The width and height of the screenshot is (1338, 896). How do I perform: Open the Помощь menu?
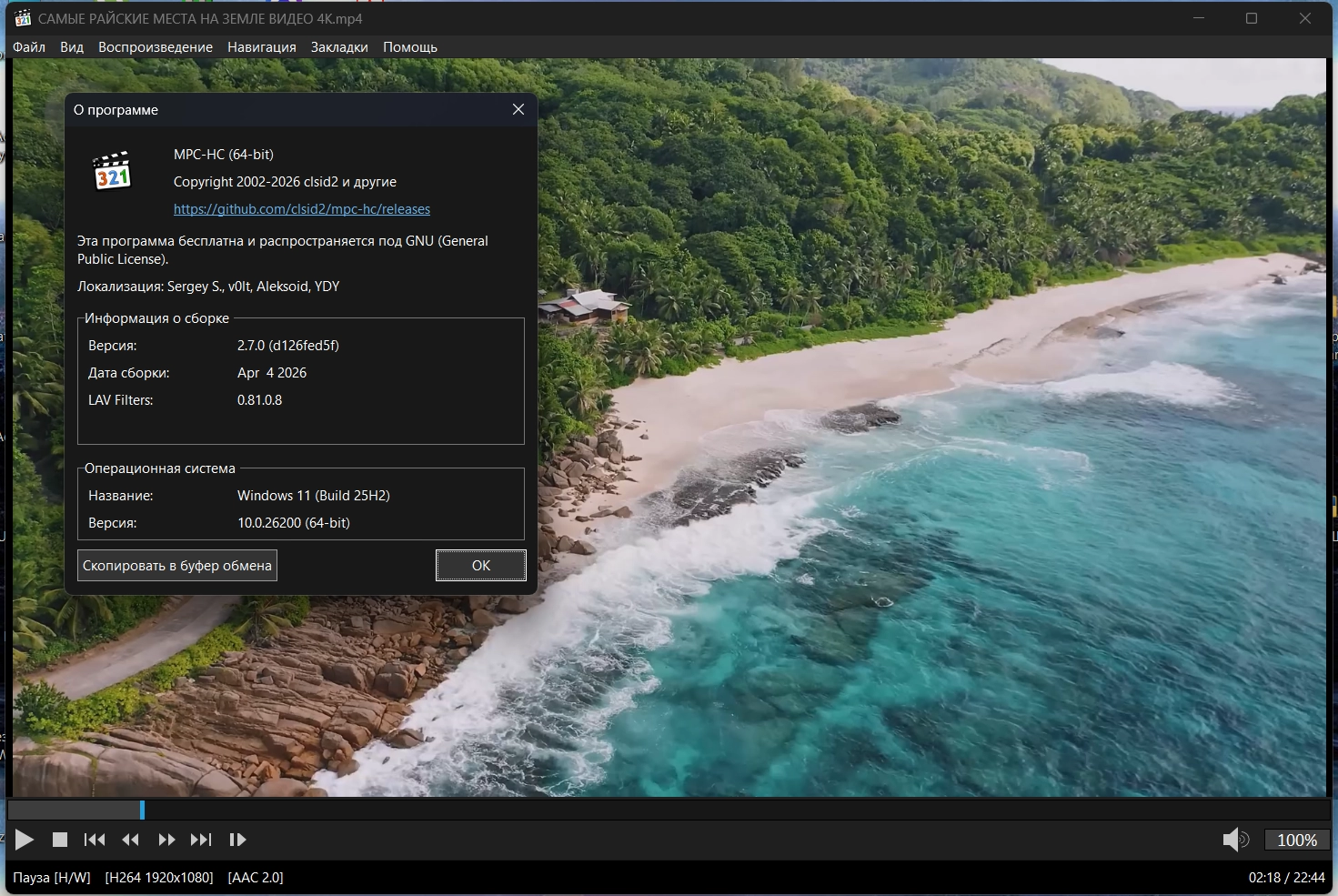(x=410, y=47)
